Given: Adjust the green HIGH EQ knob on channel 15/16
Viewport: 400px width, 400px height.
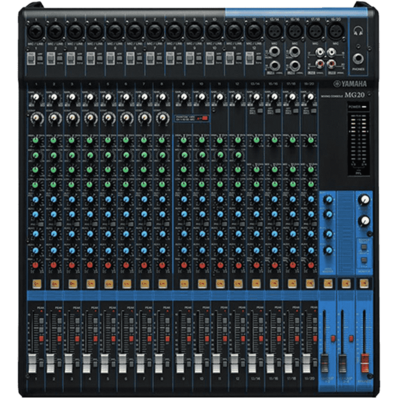Looking at the screenshot, I should point(274,140).
